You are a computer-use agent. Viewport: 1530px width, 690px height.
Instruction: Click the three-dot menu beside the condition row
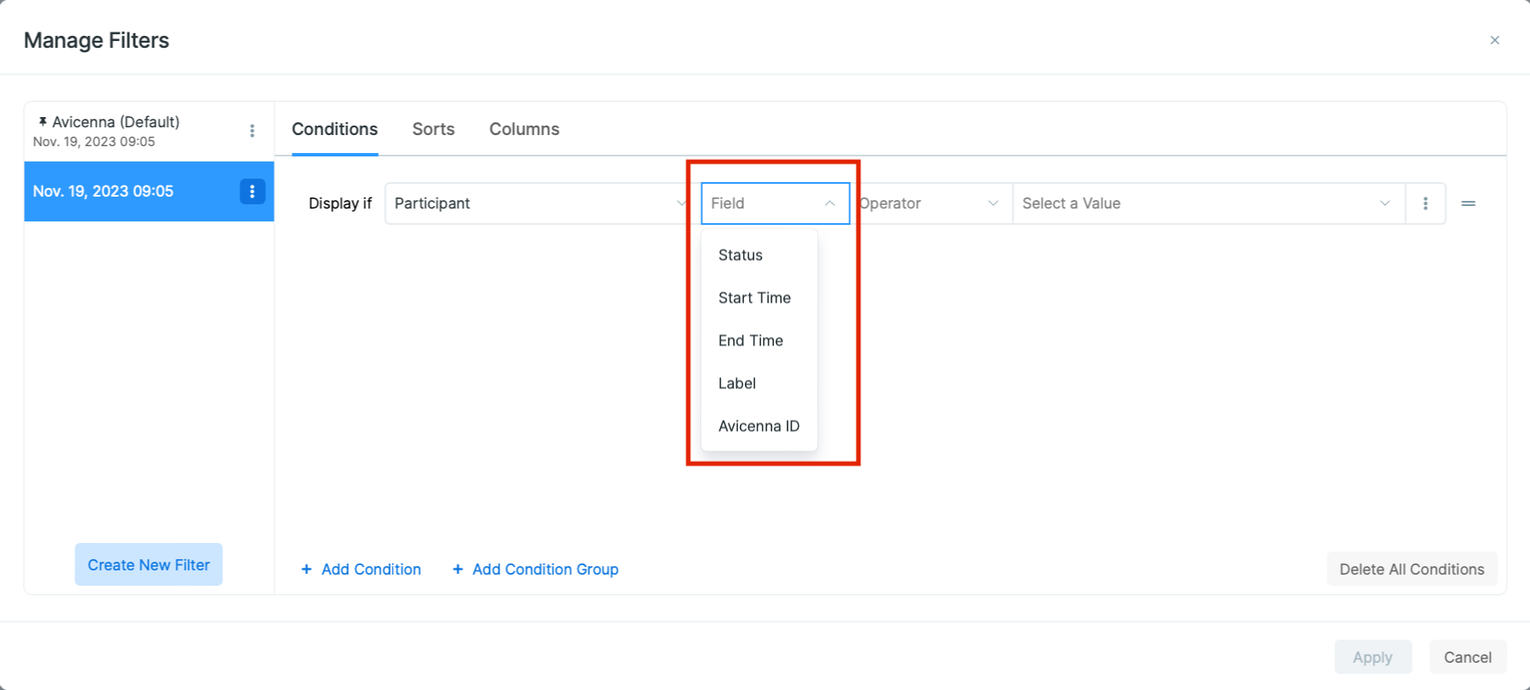tap(1425, 203)
